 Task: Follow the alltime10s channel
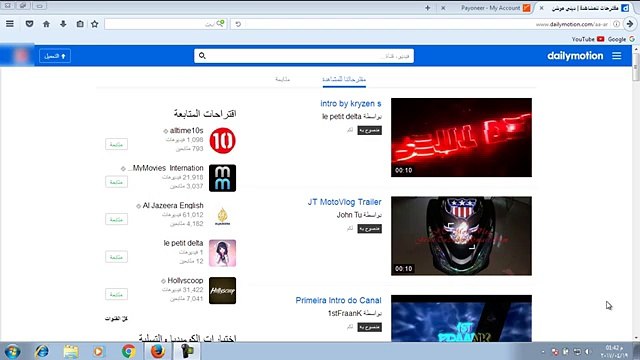pyautogui.click(x=116, y=144)
